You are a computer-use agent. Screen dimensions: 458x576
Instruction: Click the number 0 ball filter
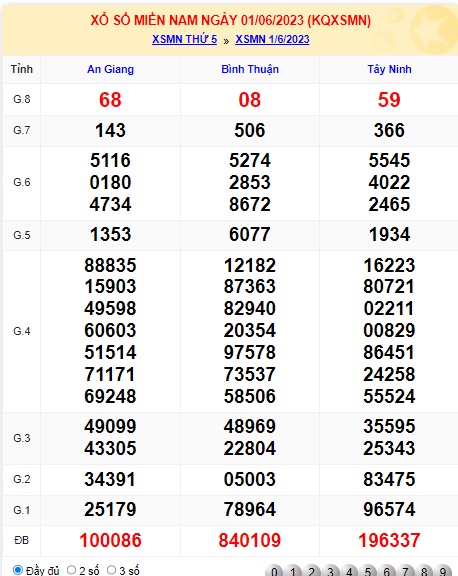coord(274,570)
